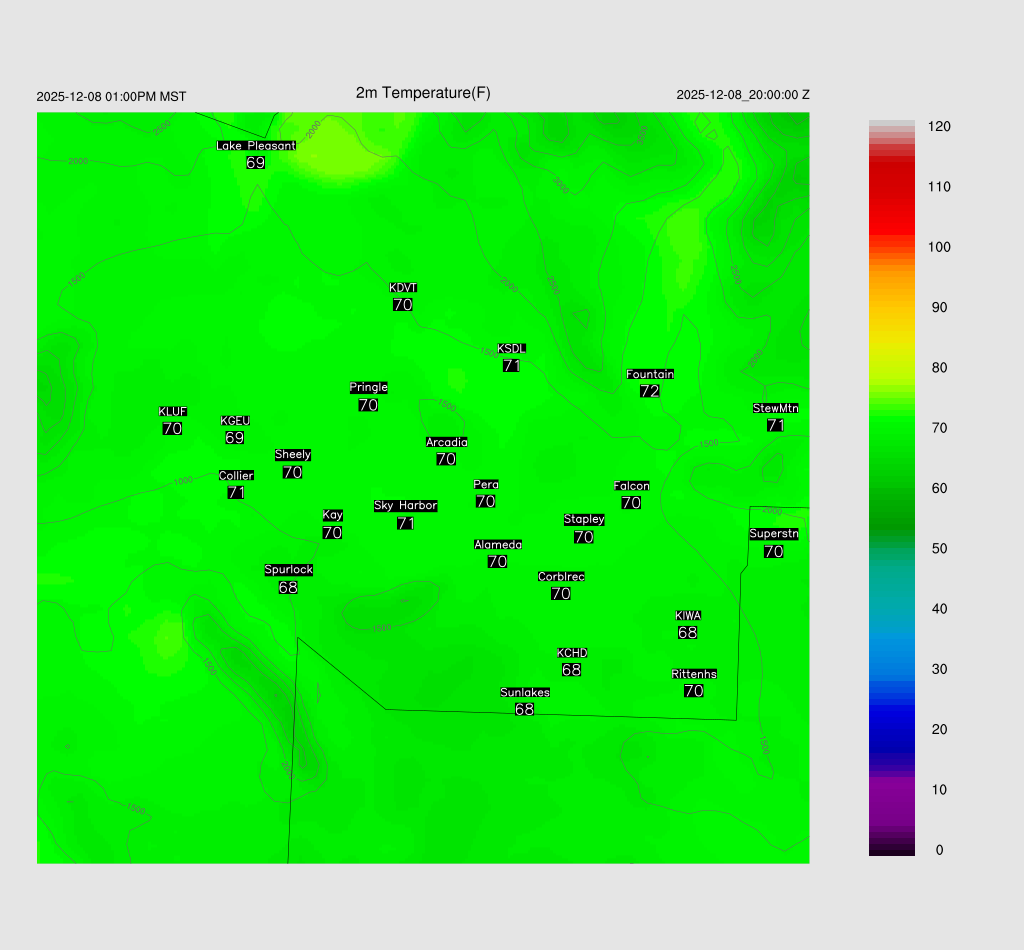The height and width of the screenshot is (950, 1024).
Task: Click the Sunlakes station label
Action: click(524, 693)
